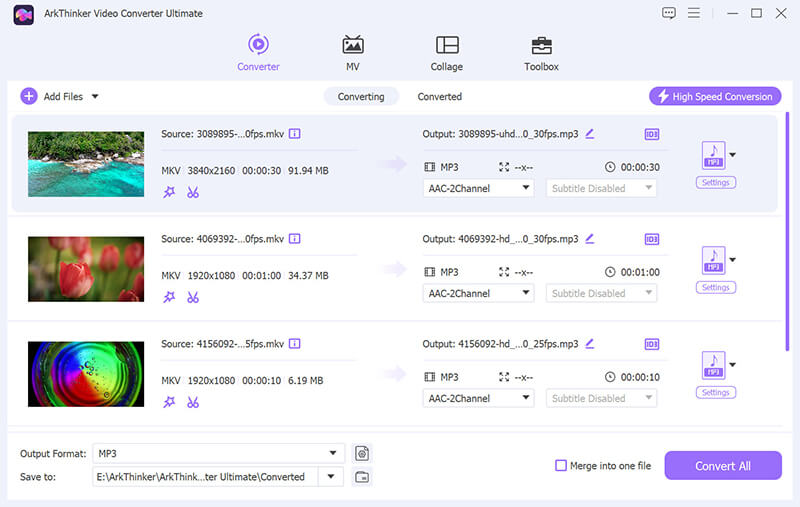Click source name 4069392-...0fps.mkv
Screen dimensions: 800x507
(x=240, y=239)
